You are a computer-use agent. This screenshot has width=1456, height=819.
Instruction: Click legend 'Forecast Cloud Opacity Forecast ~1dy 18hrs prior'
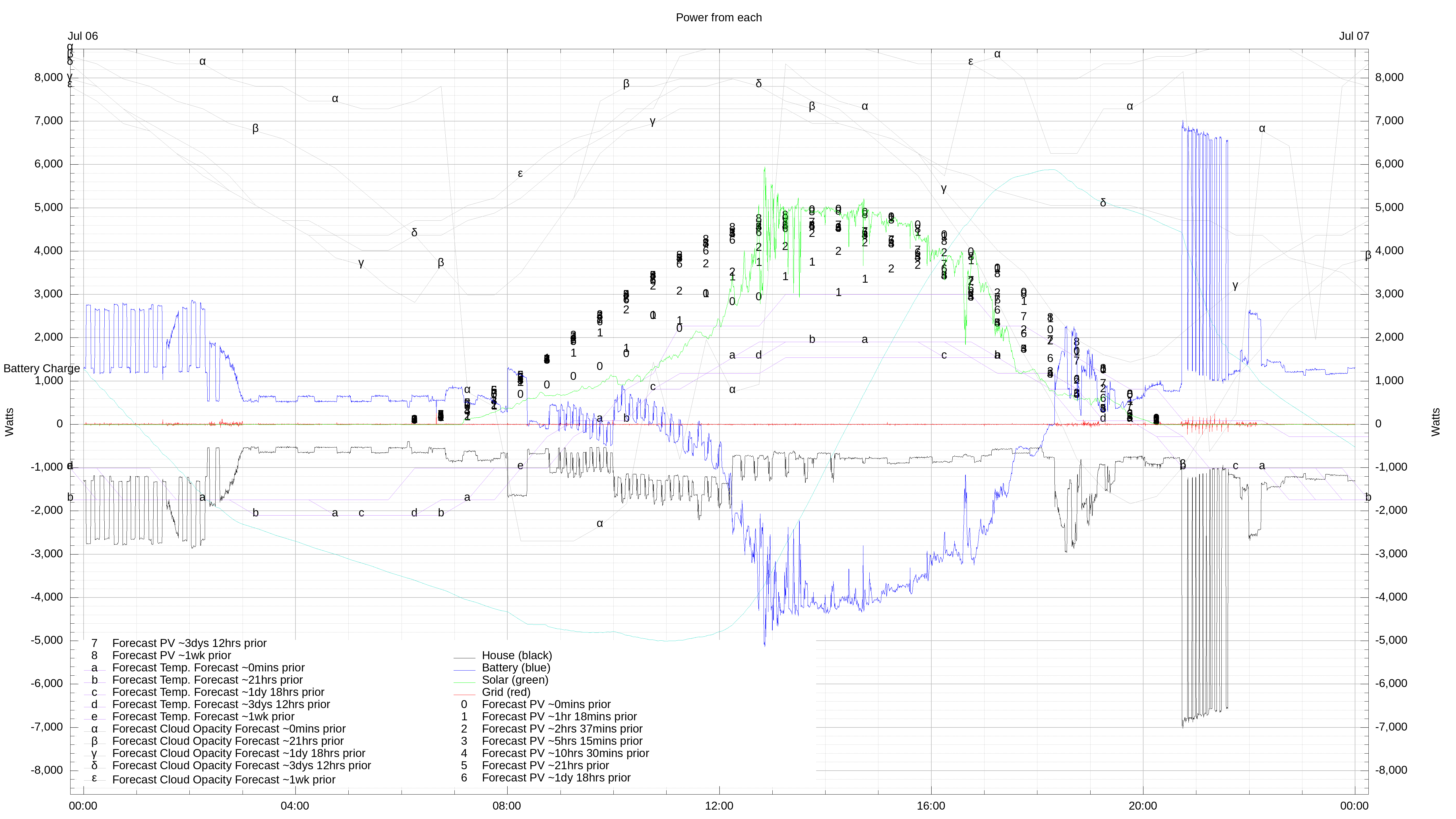click(x=239, y=753)
